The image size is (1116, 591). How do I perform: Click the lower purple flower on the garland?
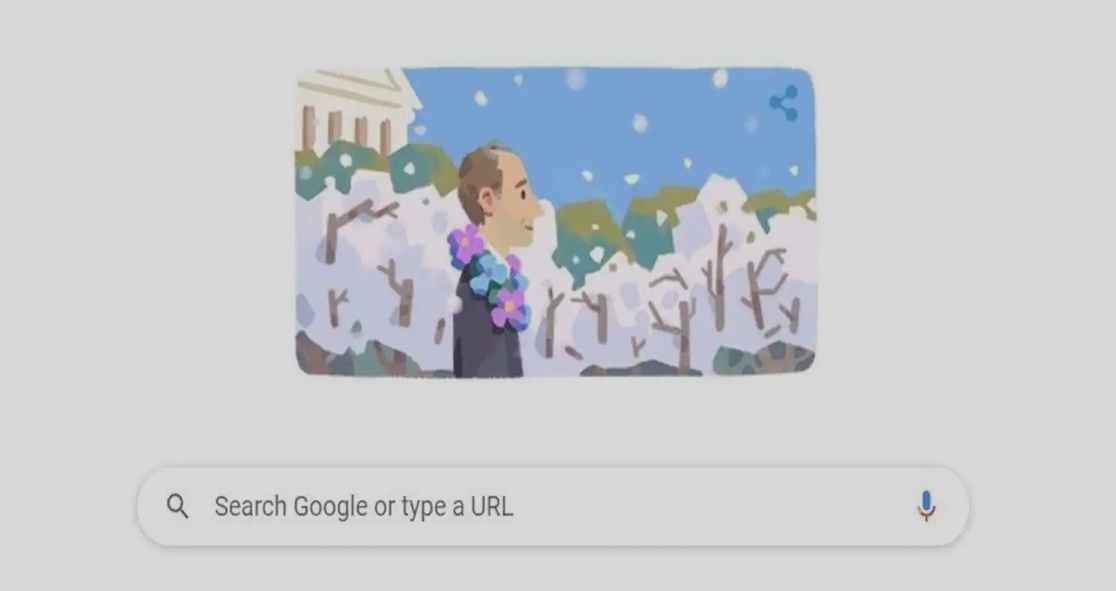510,308
